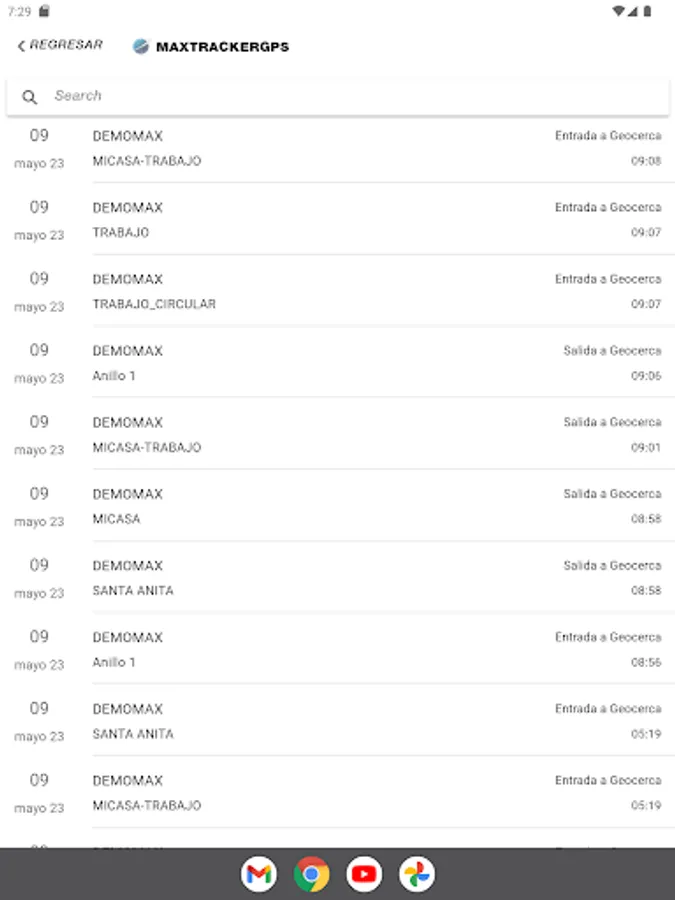The image size is (675, 900).
Task: Select SANTA ANITA exit at 08:58
Action: tap(376, 578)
